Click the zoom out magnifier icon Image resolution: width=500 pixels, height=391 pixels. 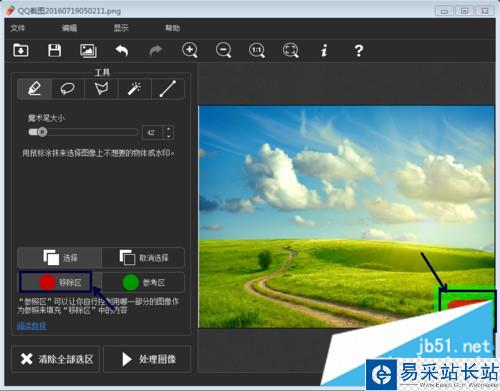223,50
